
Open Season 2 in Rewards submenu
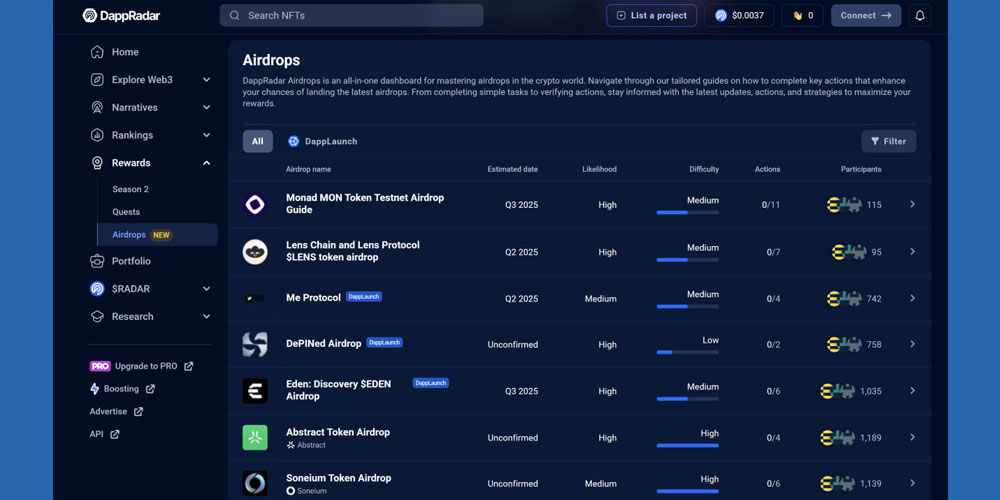pyautogui.click(x=130, y=189)
